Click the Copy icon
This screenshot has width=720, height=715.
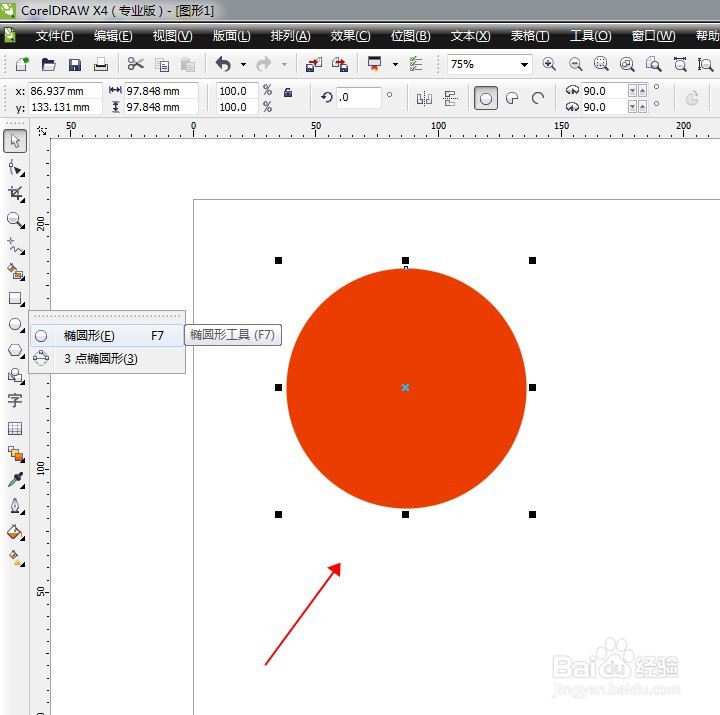[x=162, y=65]
